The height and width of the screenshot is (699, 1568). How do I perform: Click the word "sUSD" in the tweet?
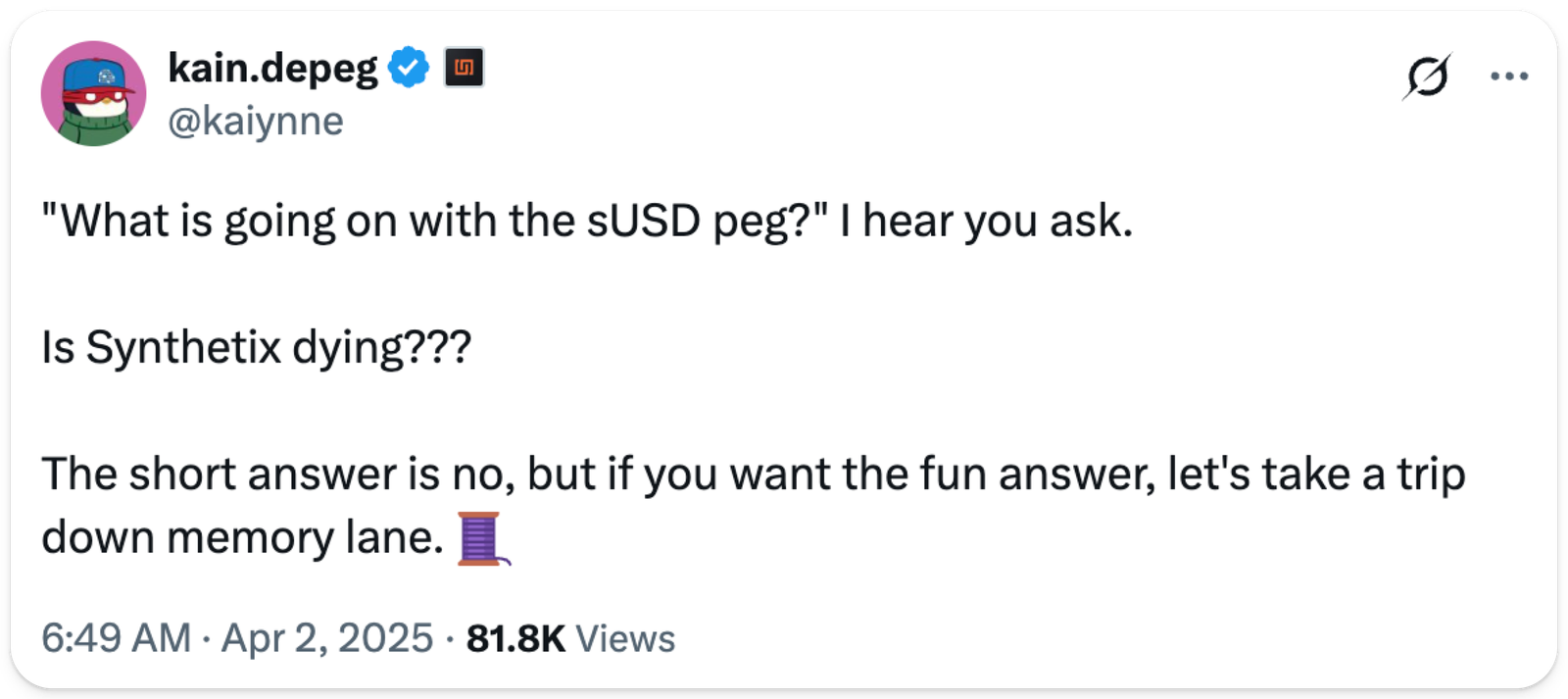[x=644, y=222]
